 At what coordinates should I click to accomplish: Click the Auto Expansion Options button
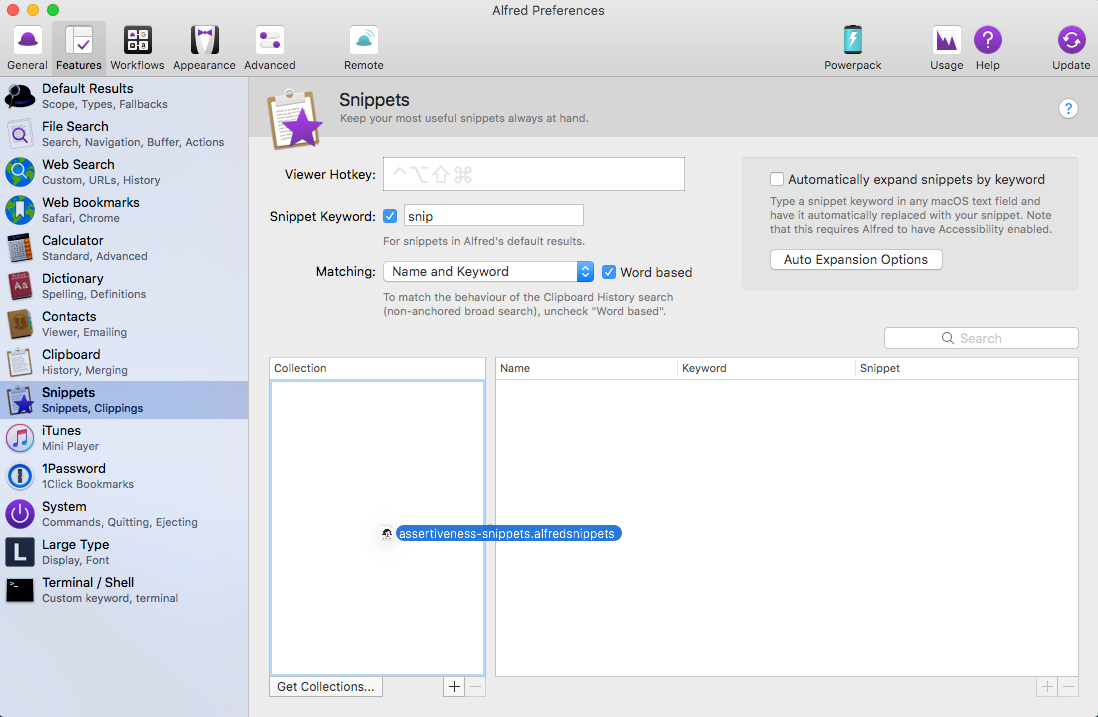click(x=856, y=259)
